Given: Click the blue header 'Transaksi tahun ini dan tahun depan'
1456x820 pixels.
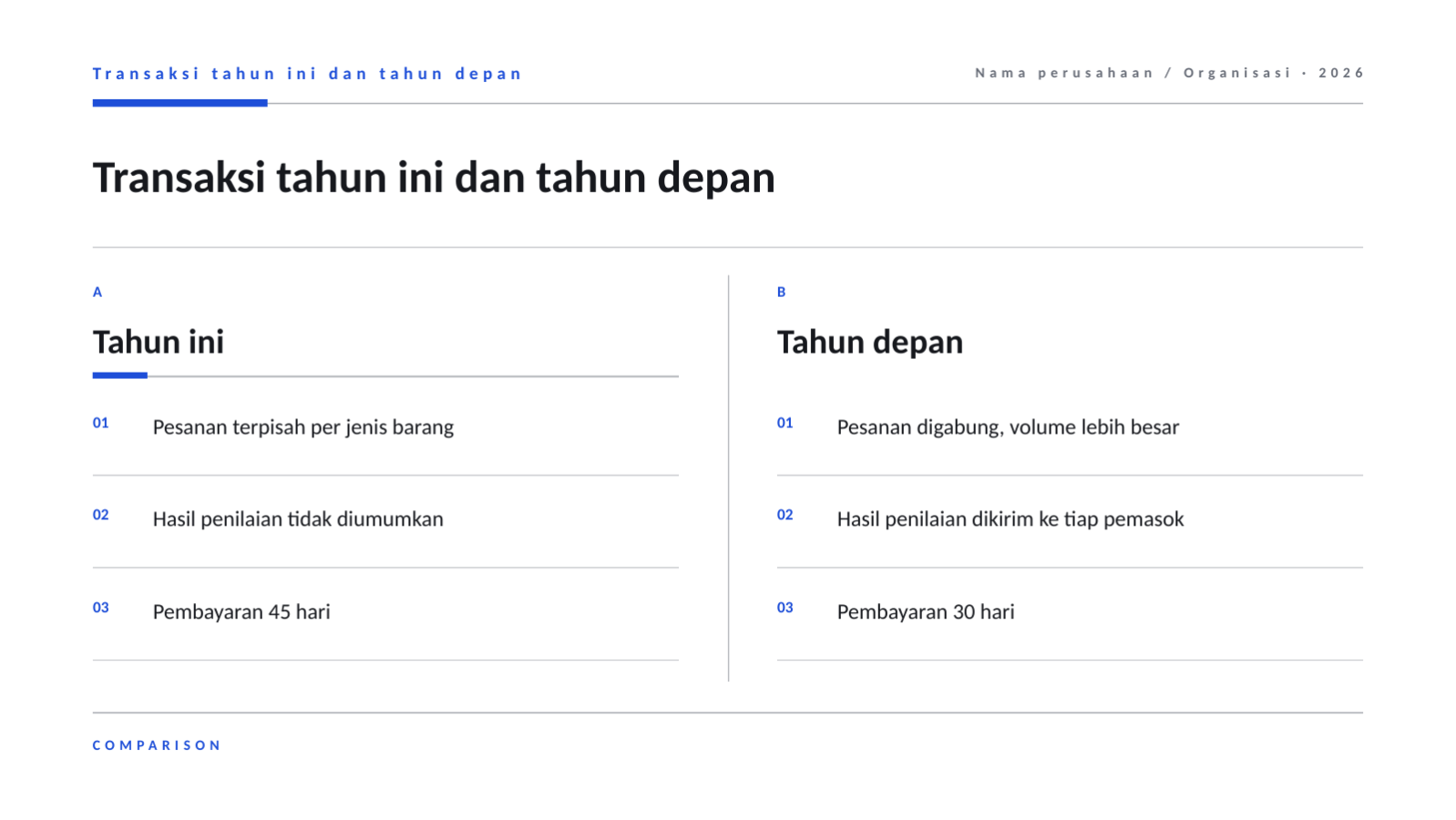Looking at the screenshot, I should click(x=307, y=74).
